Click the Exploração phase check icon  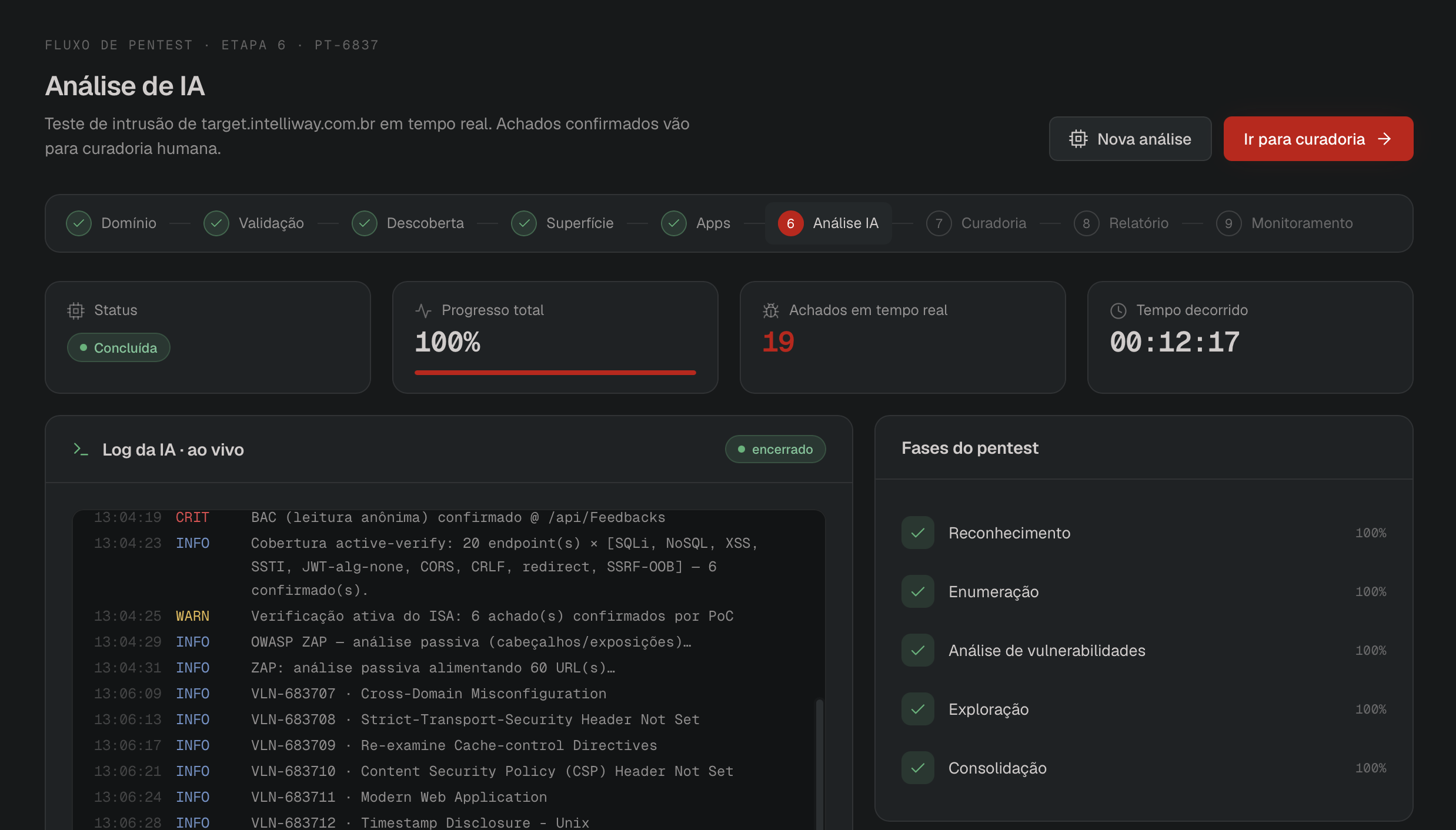point(918,709)
